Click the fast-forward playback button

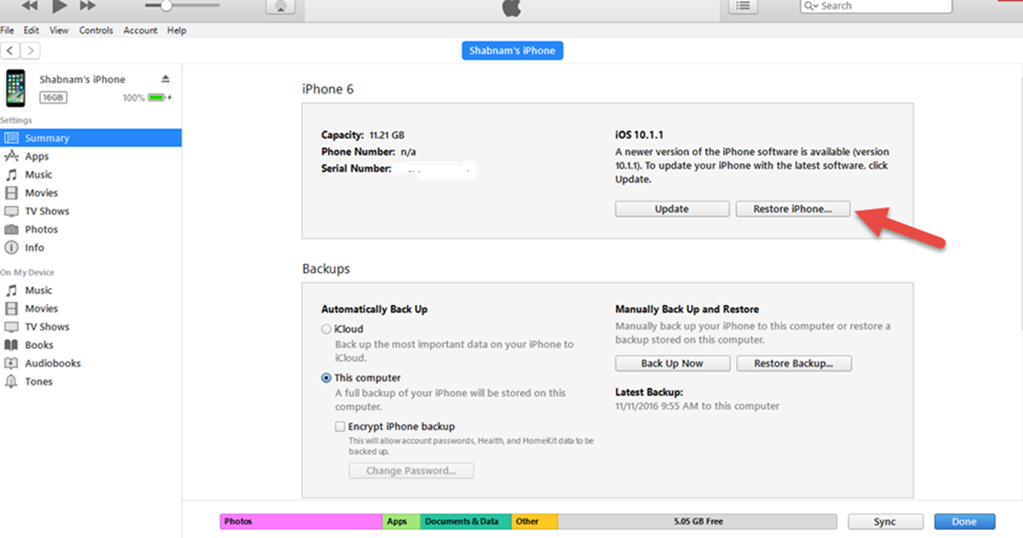coord(88,6)
